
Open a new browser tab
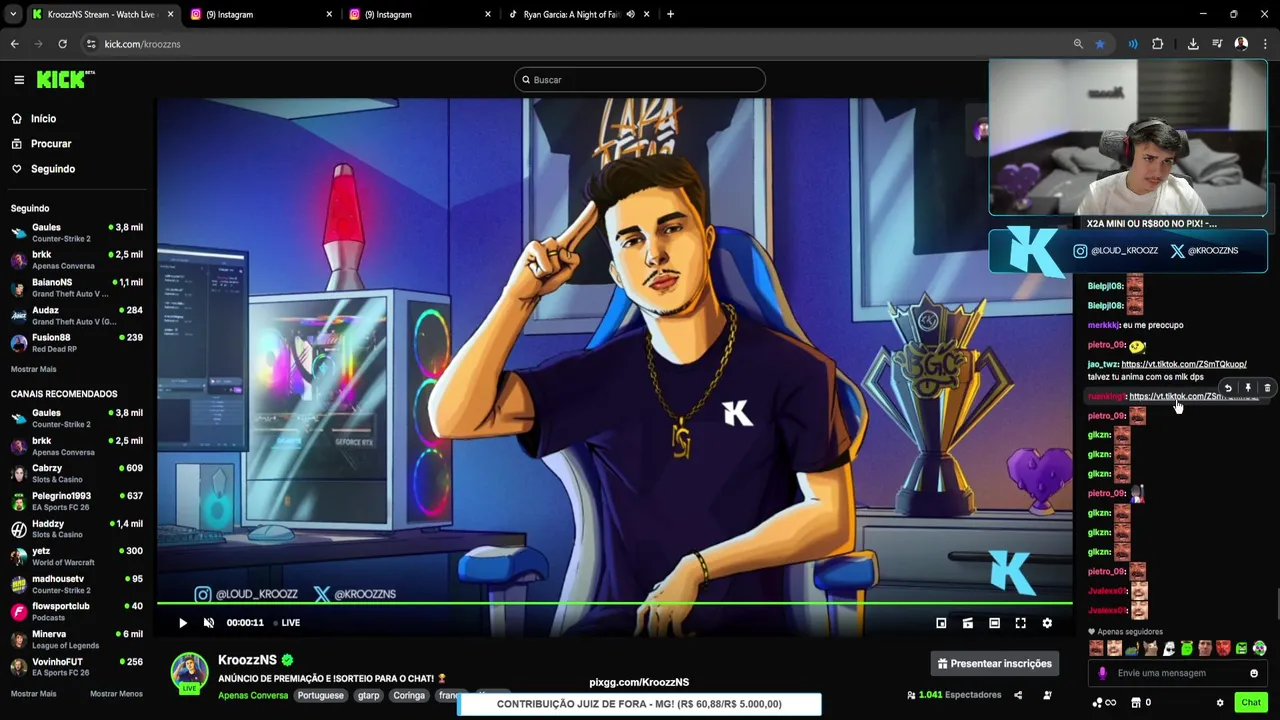coord(670,14)
